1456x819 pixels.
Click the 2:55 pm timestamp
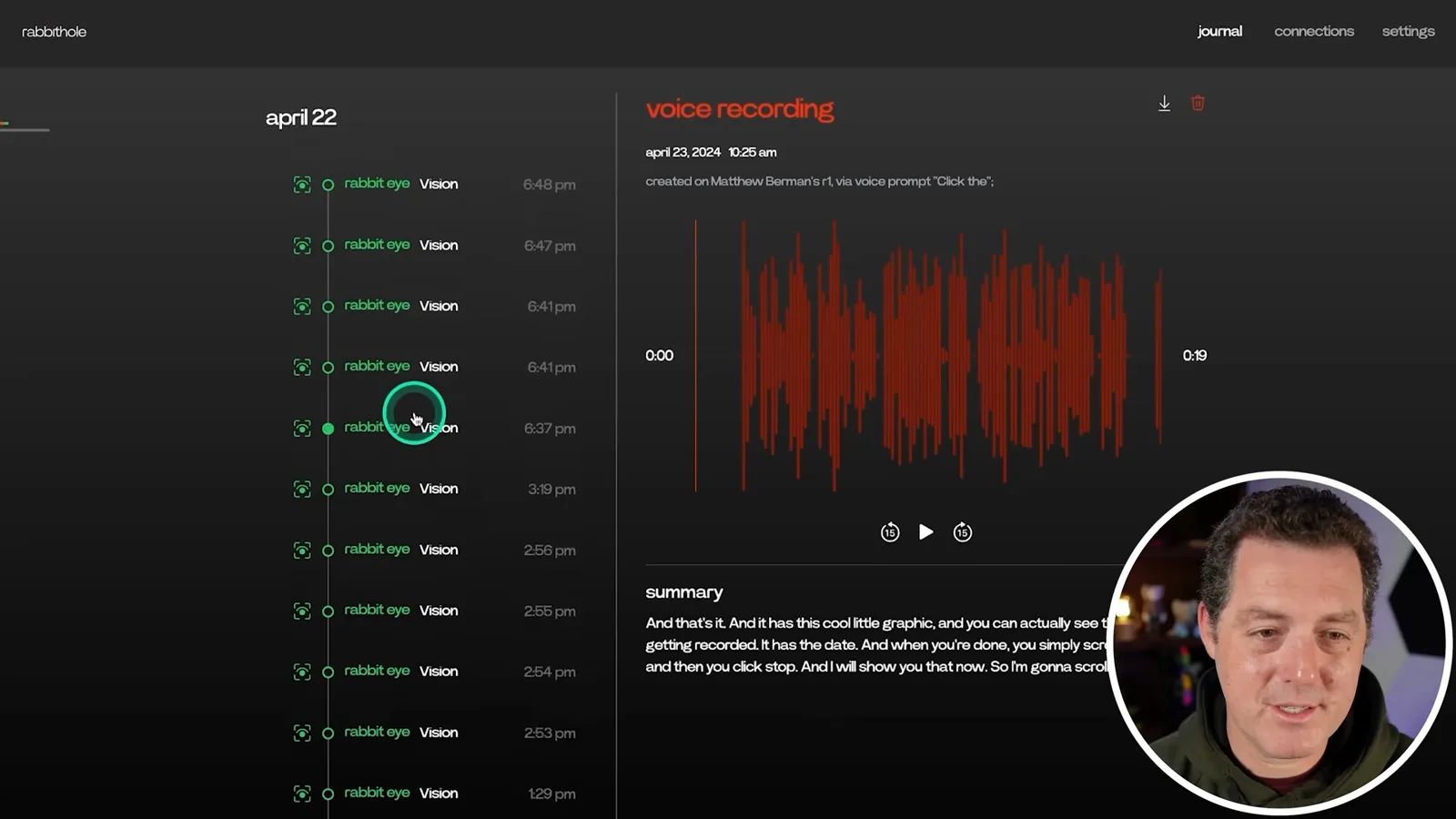coord(549,612)
